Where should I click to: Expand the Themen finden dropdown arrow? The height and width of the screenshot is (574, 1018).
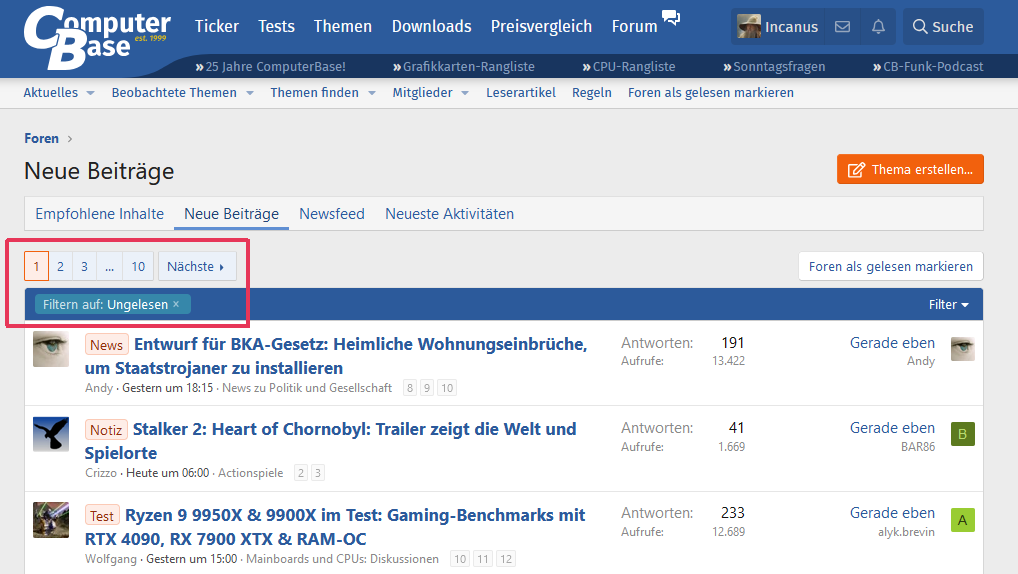coord(371,94)
